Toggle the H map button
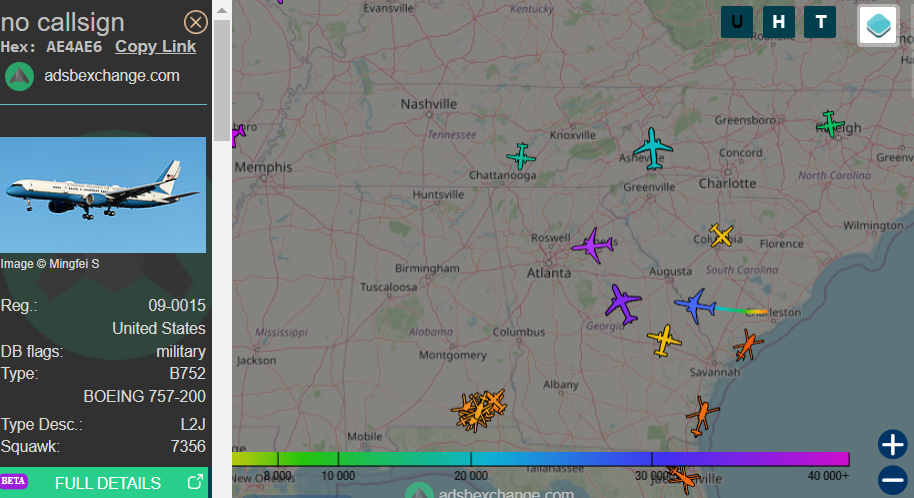This screenshot has height=498, width=914. 778,22
